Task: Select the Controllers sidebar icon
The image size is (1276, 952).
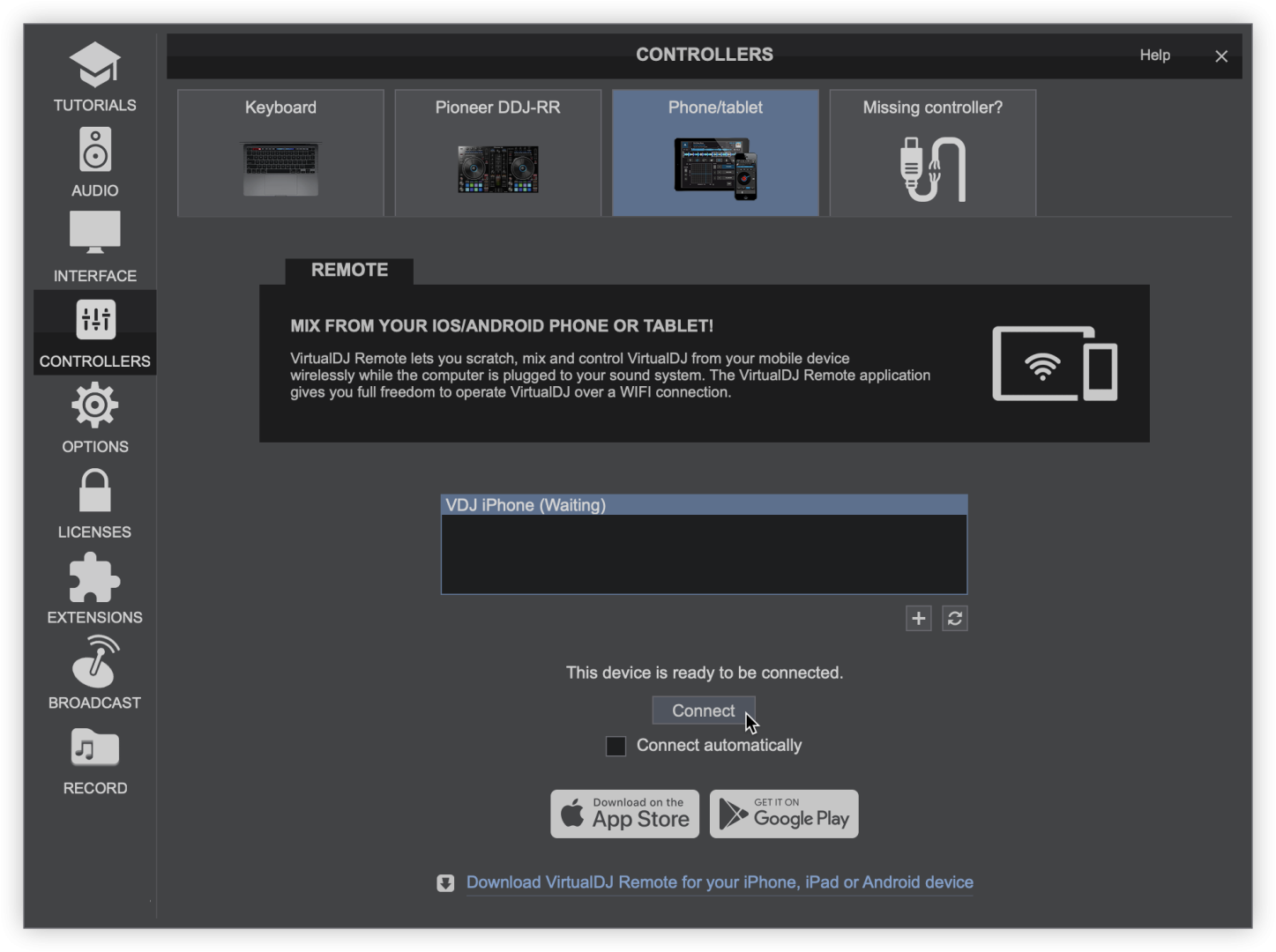Action: [x=94, y=332]
